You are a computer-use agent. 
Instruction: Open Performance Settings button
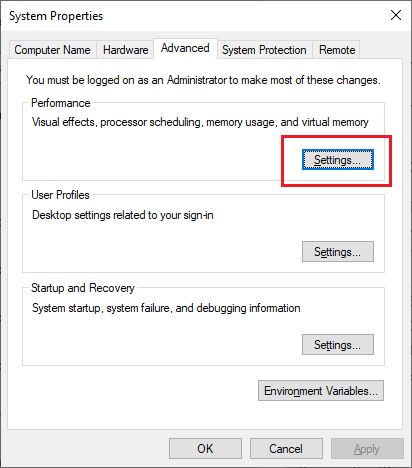click(338, 160)
